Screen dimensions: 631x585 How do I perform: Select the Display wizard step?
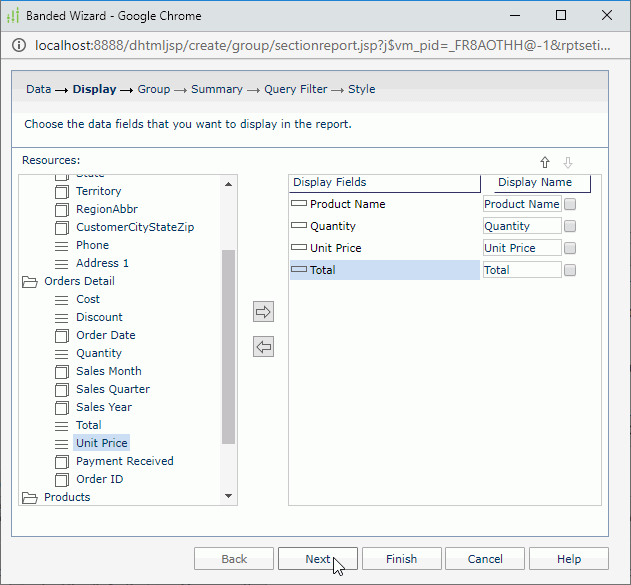(95, 89)
